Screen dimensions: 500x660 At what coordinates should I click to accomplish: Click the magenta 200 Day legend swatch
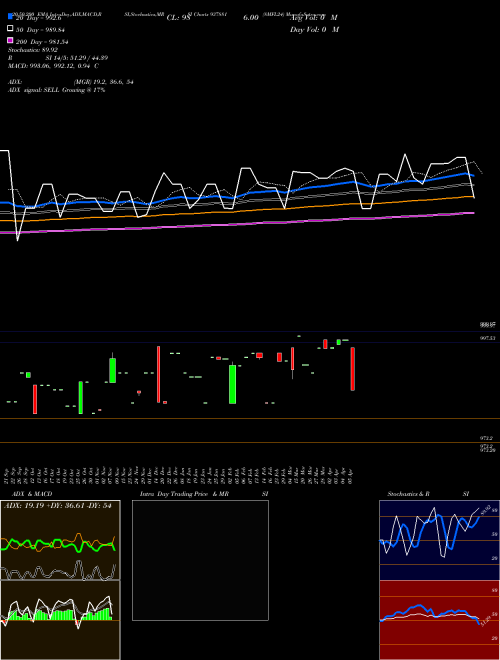coord(11,40)
